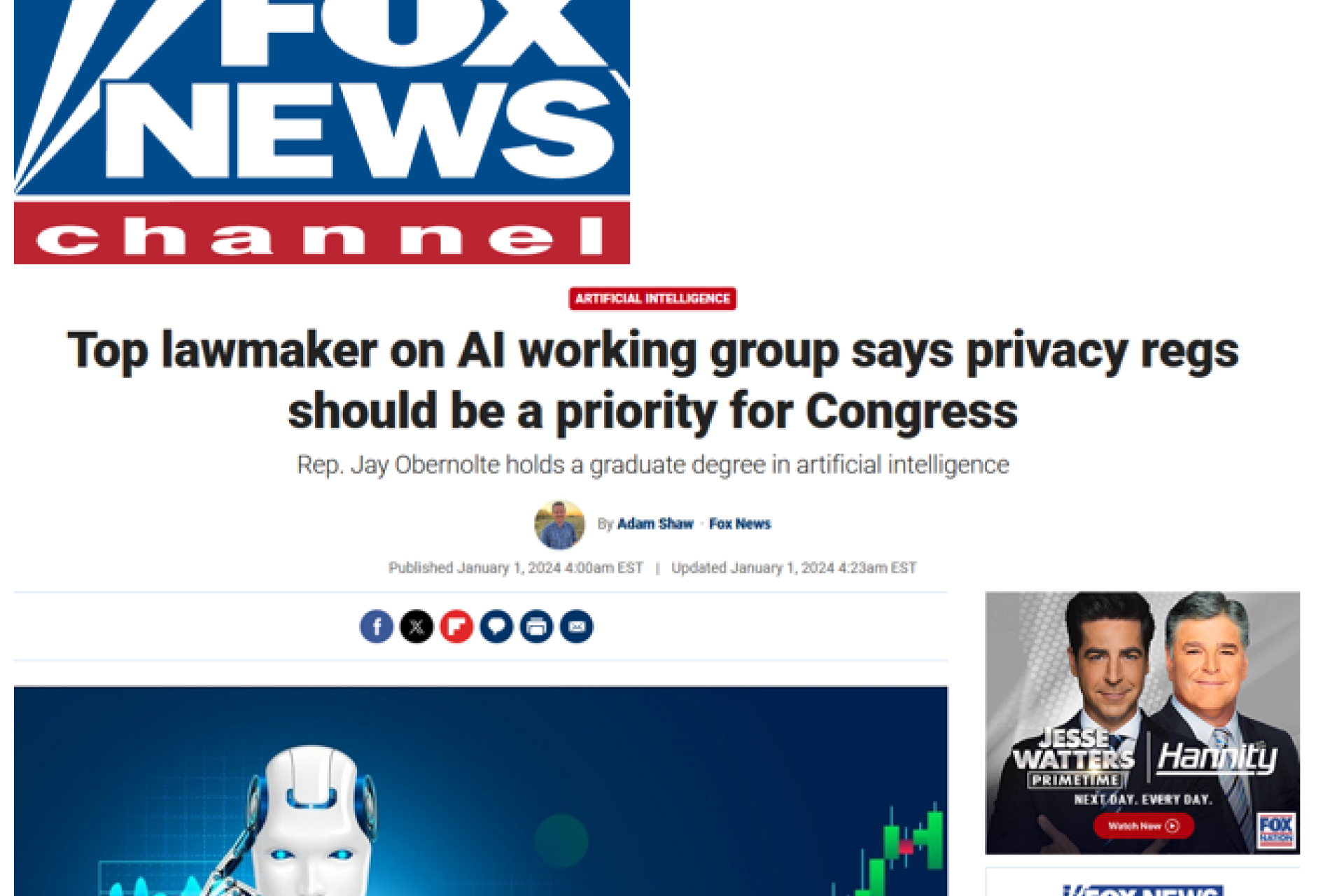
Task: Share article via Facebook icon
Action: [x=377, y=626]
